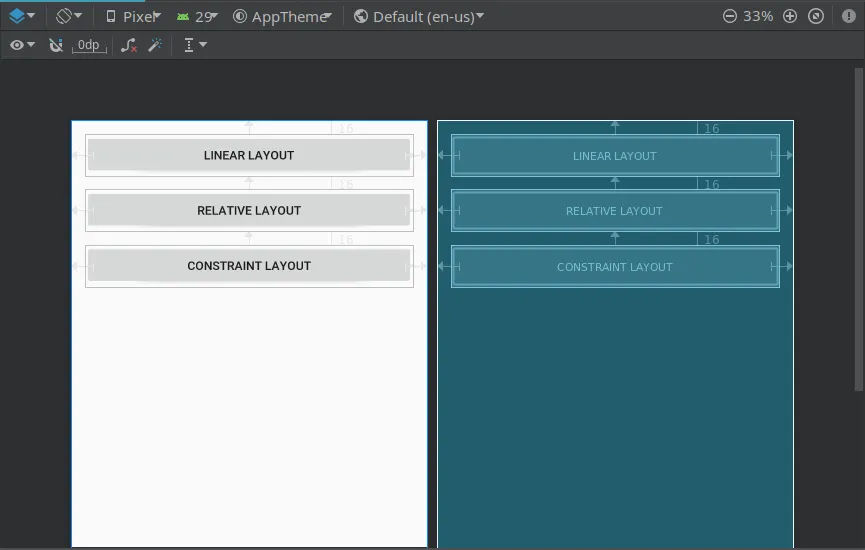Viewport: 865px width, 550px height.
Task: Click the zoom to fit screen icon
Action: (816, 16)
